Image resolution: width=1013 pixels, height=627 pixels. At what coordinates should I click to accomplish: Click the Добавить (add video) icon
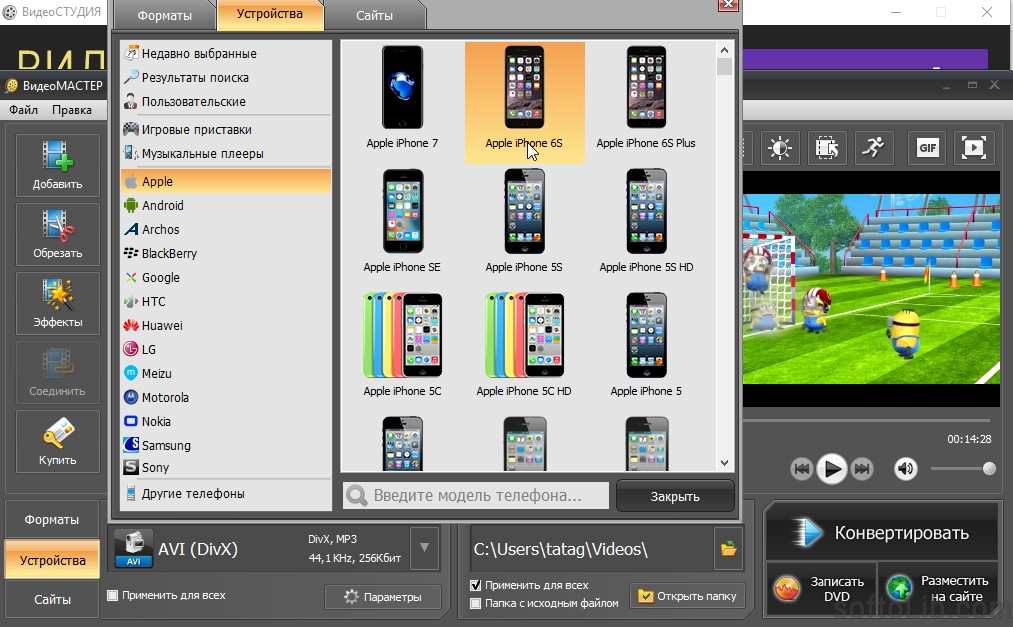tap(57, 165)
